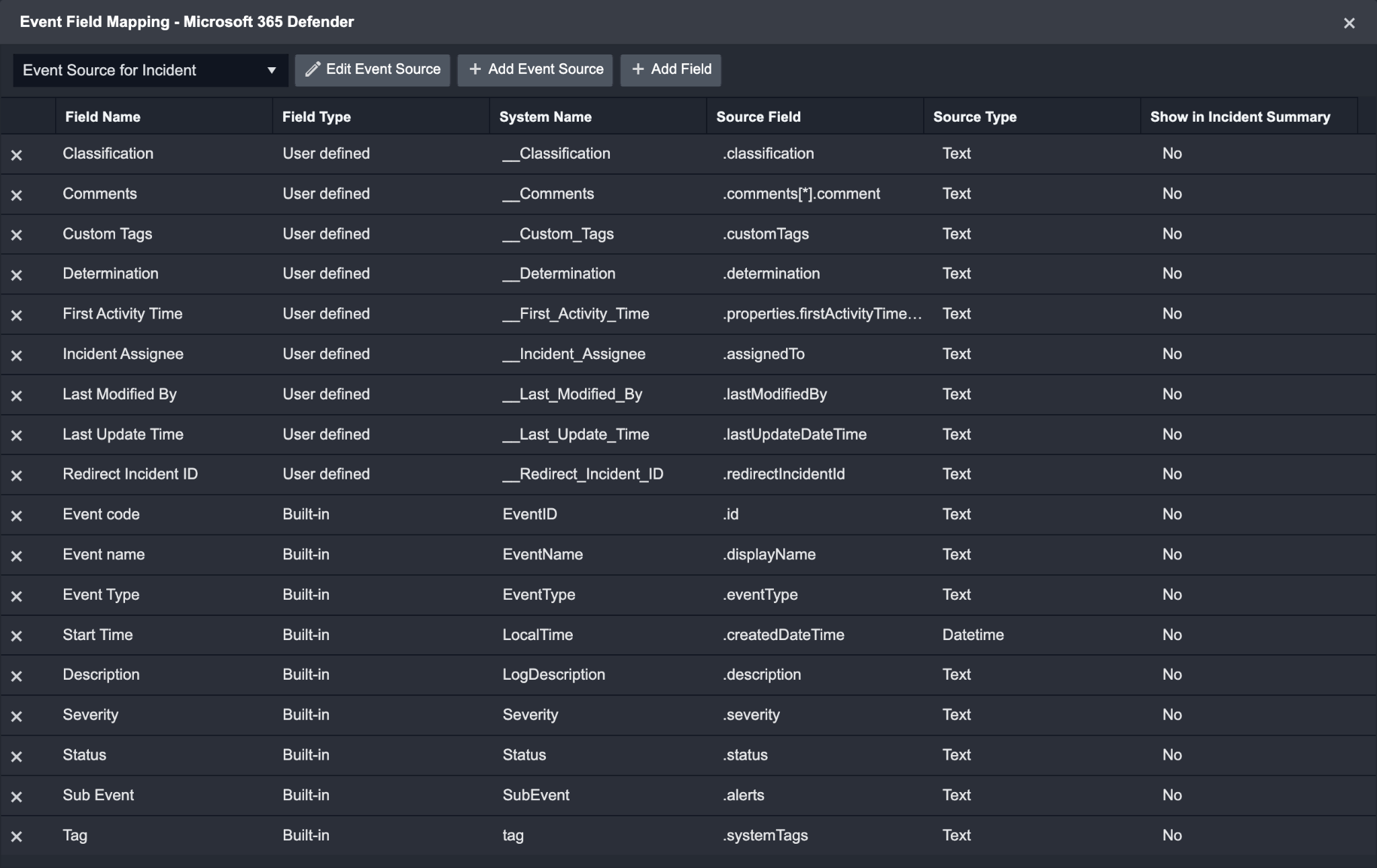Delete the Custom Tags field row
This screenshot has height=868, width=1377.
click(x=17, y=235)
